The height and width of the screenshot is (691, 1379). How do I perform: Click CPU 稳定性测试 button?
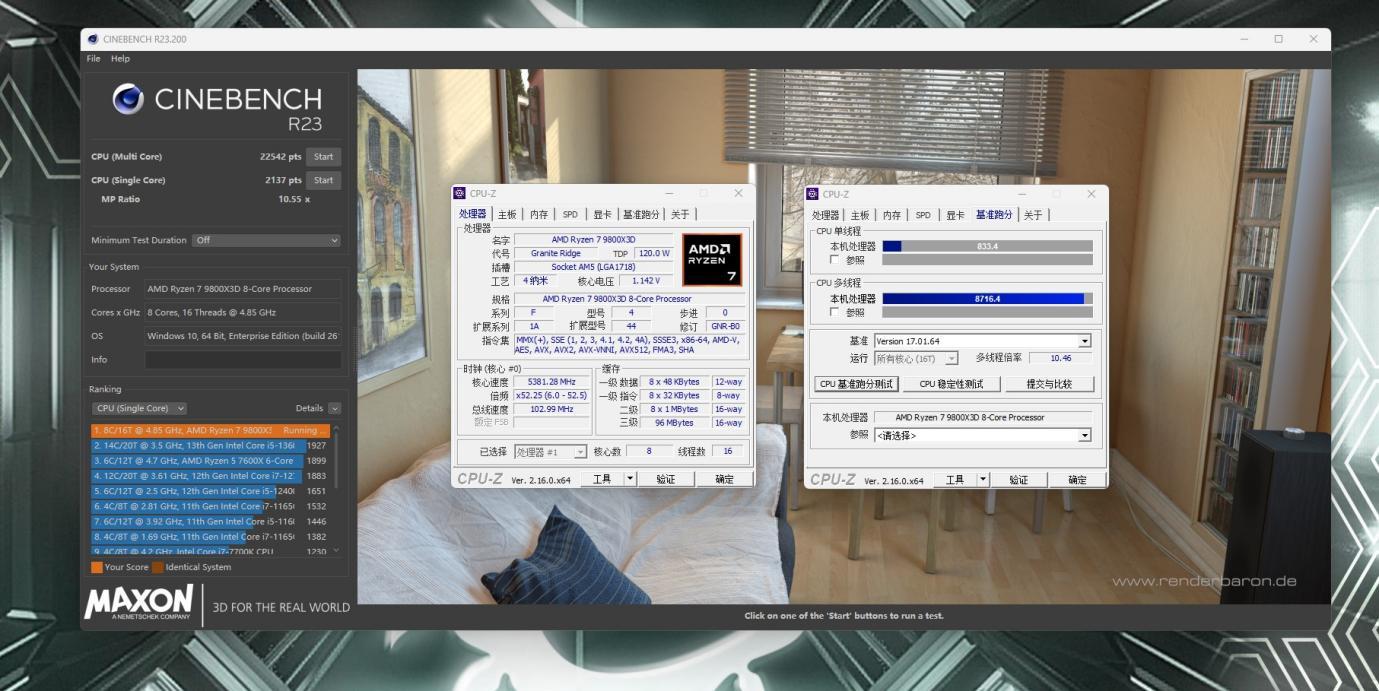(x=951, y=384)
